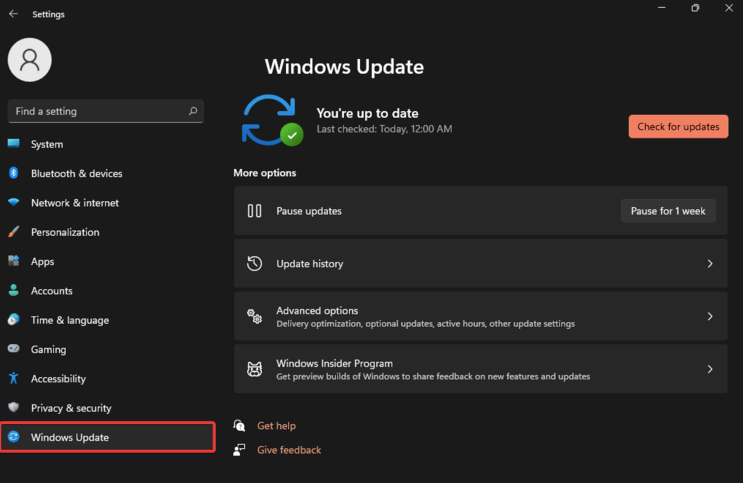Click the search magnifier icon
This screenshot has width=743, height=483.
click(x=193, y=111)
